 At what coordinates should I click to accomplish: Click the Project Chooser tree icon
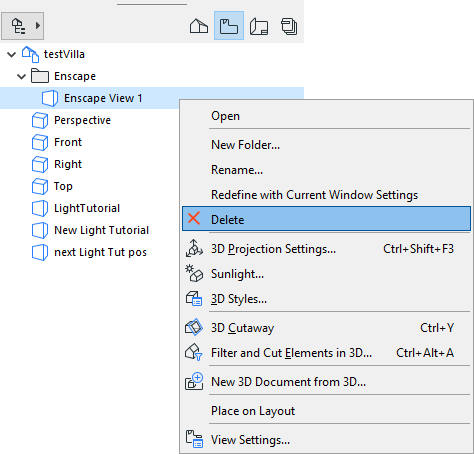[18, 26]
